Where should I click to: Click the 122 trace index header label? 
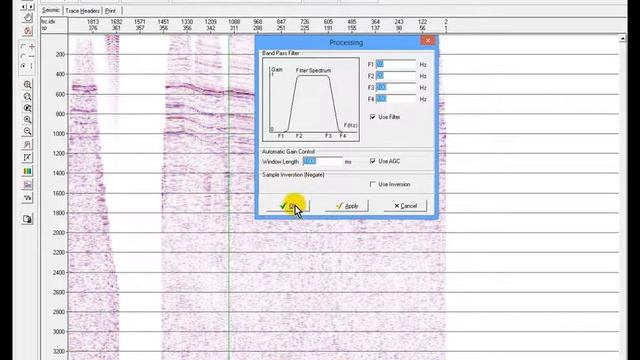click(422, 22)
